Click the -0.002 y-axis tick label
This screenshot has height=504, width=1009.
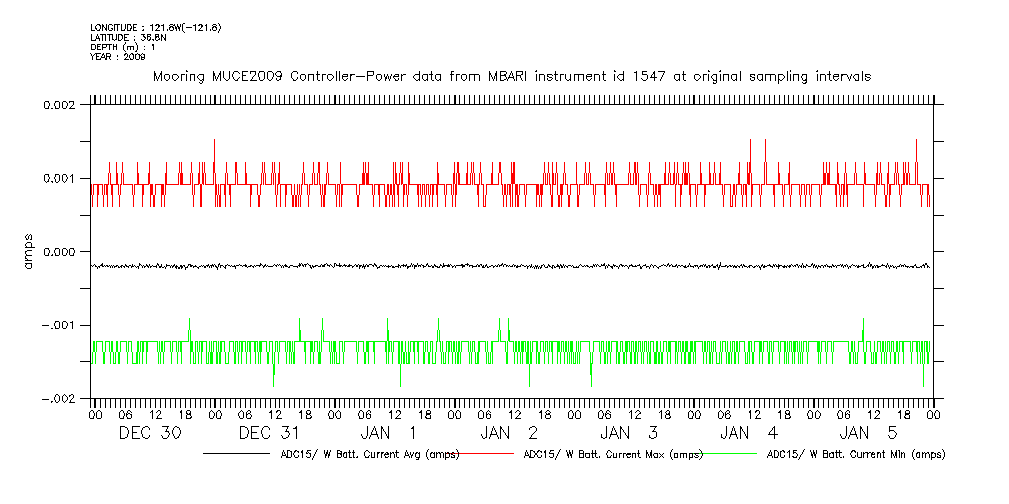coord(56,399)
